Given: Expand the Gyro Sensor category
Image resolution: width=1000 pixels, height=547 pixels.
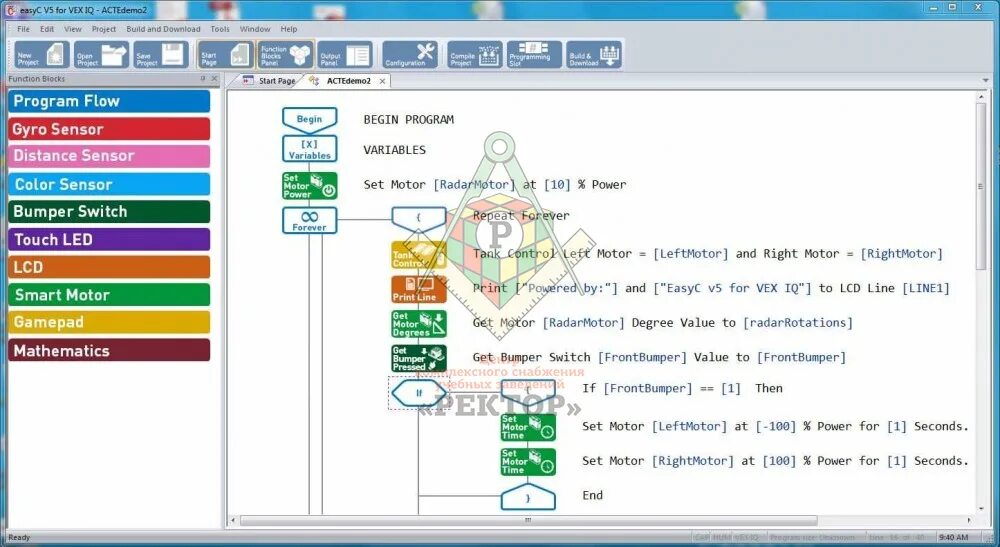Looking at the screenshot, I should coord(109,129).
